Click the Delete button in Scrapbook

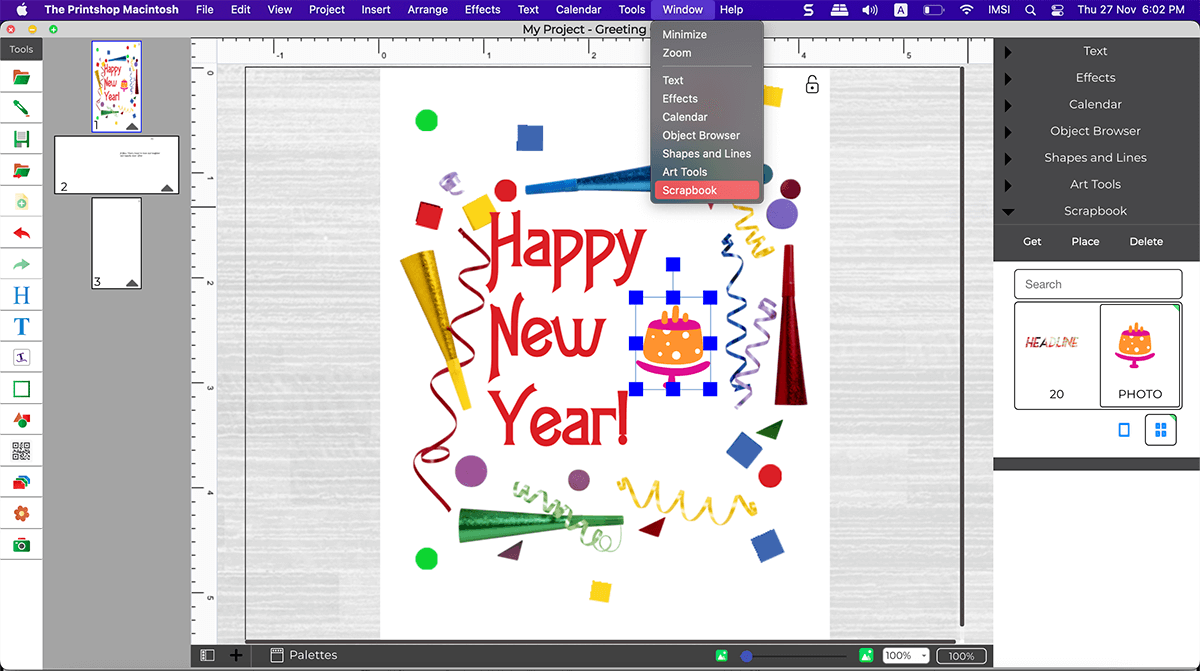click(x=1146, y=241)
